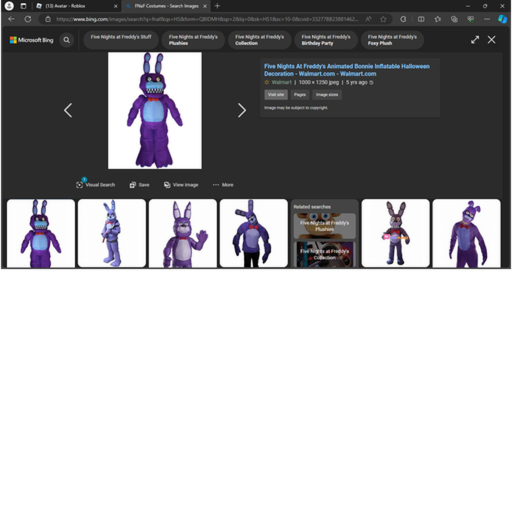Open browser Settings and more menu
Screen dimensions: 512x512
coord(487,19)
